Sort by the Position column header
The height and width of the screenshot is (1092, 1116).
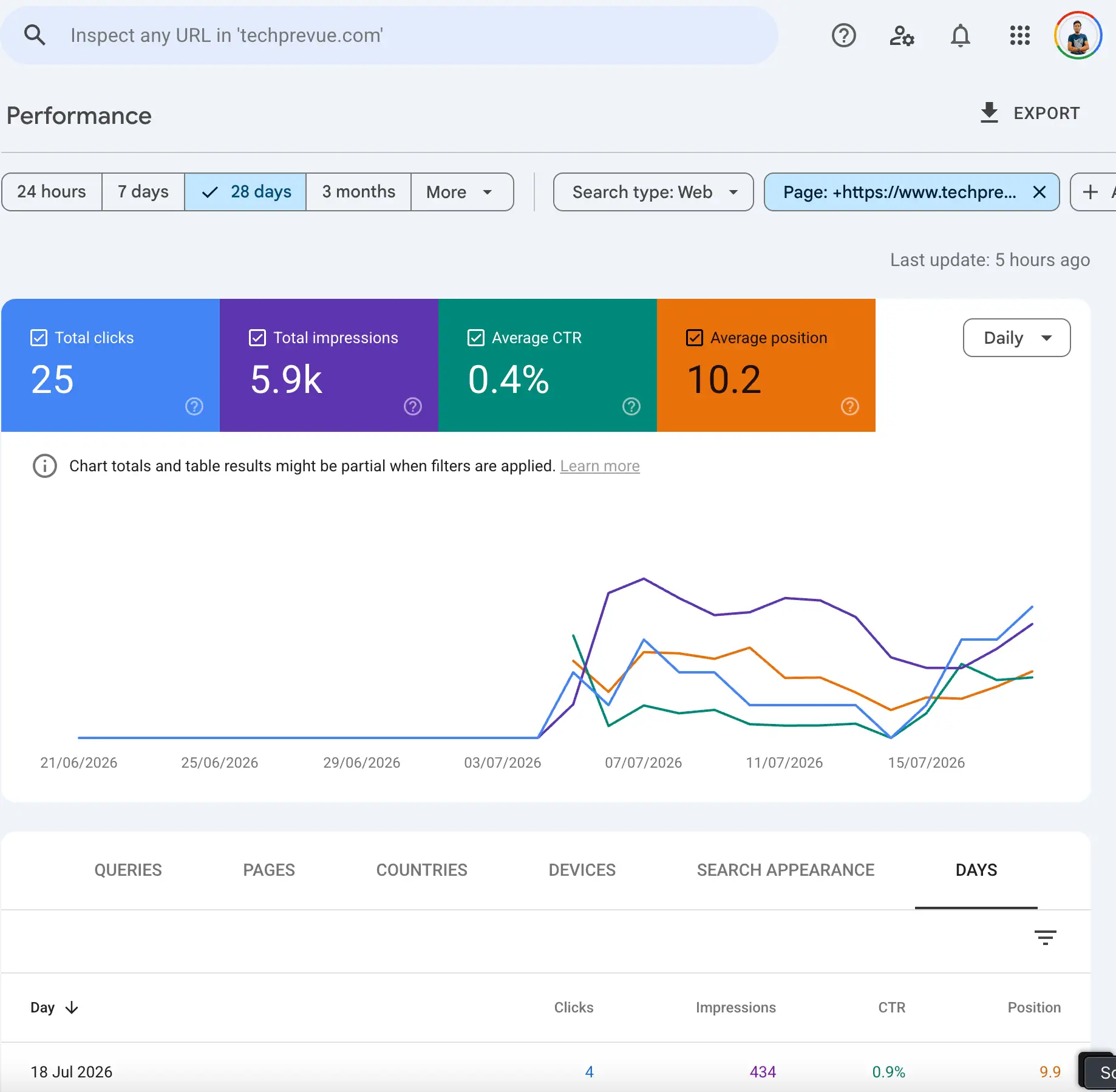coord(1034,1008)
